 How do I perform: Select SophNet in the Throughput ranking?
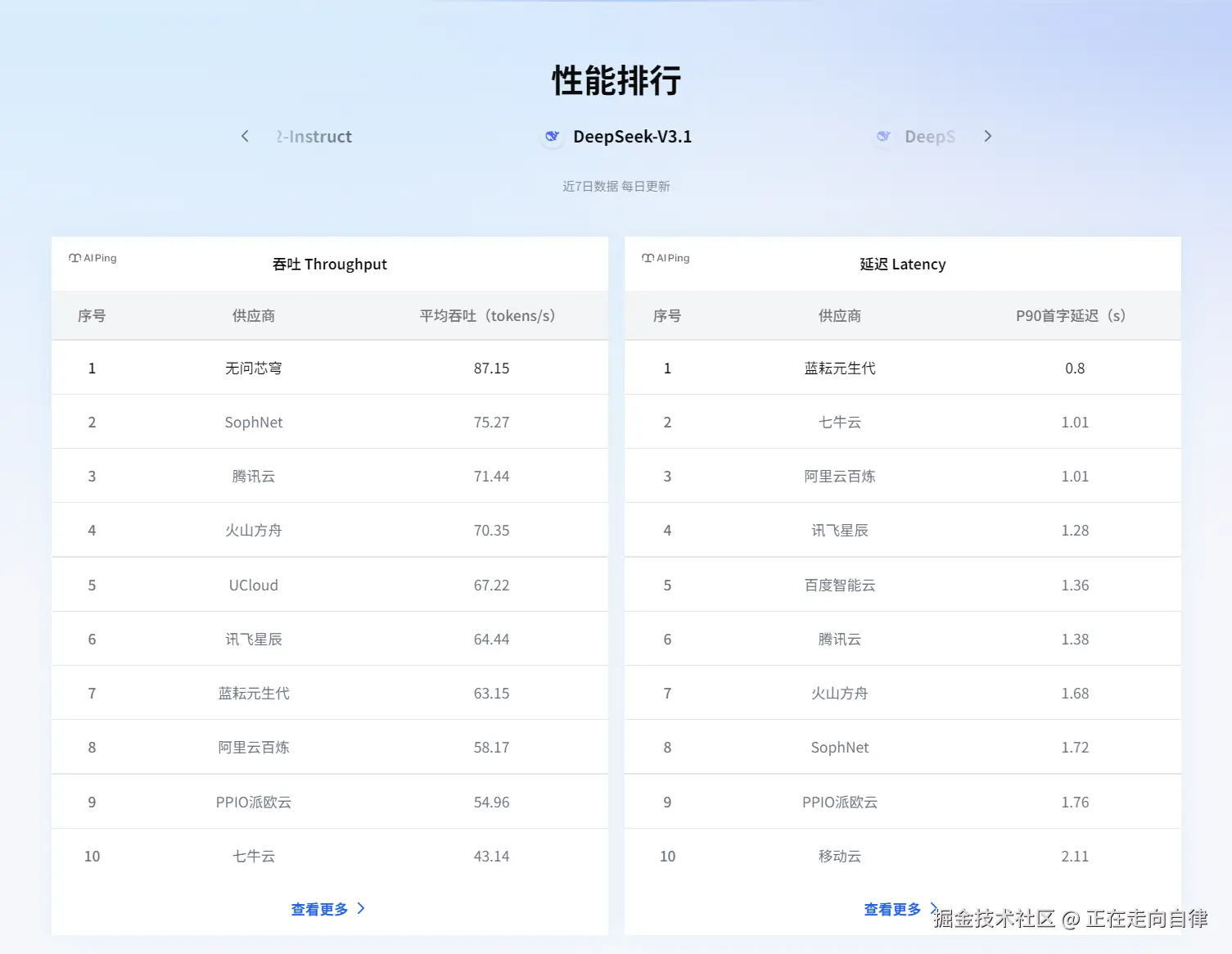(x=254, y=423)
